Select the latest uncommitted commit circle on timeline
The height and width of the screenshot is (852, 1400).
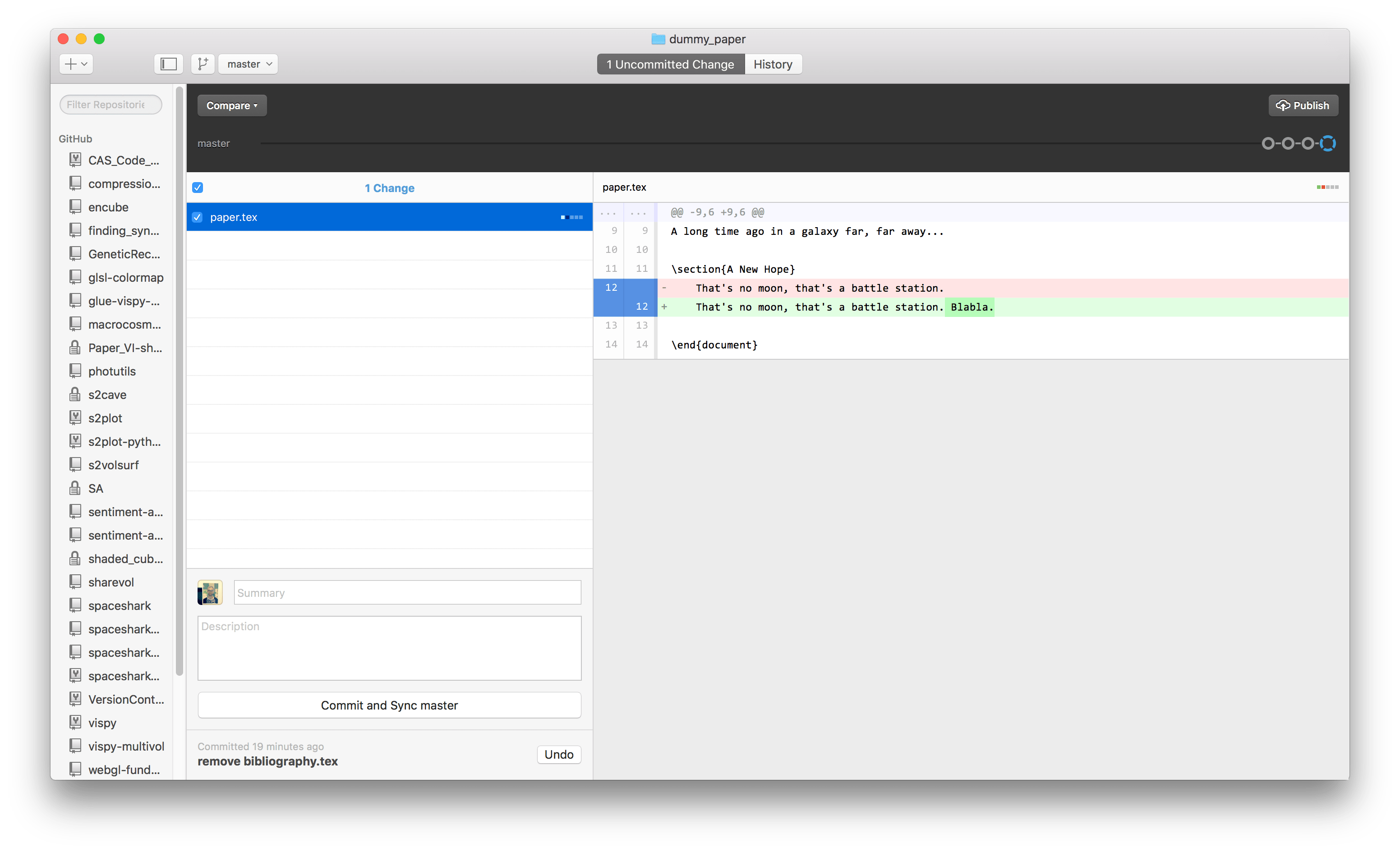(1327, 144)
